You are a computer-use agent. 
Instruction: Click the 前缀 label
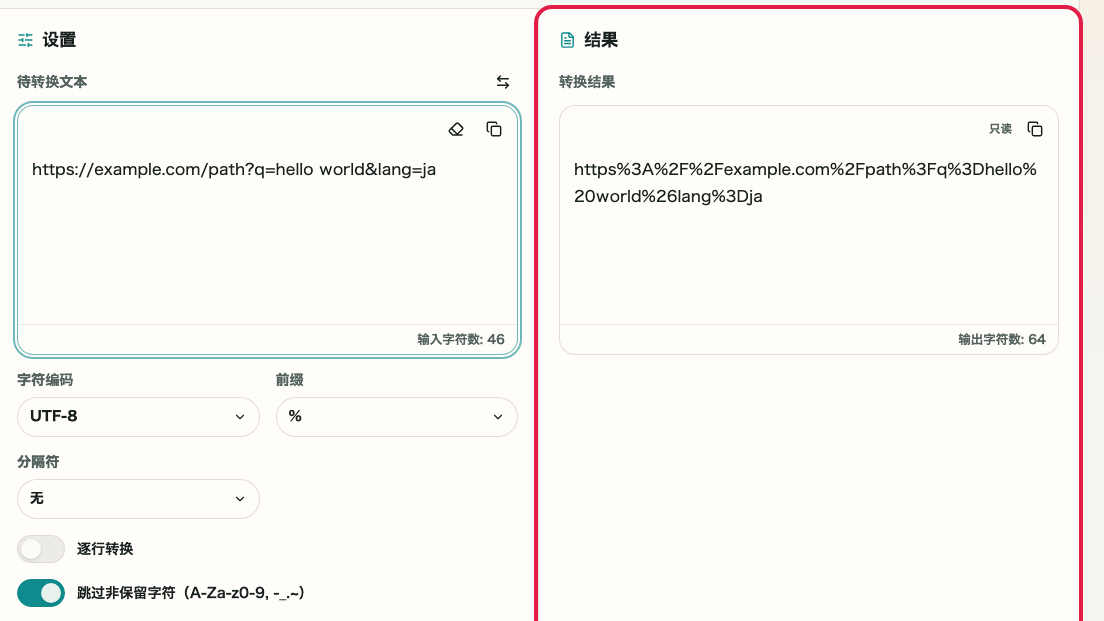click(x=289, y=380)
